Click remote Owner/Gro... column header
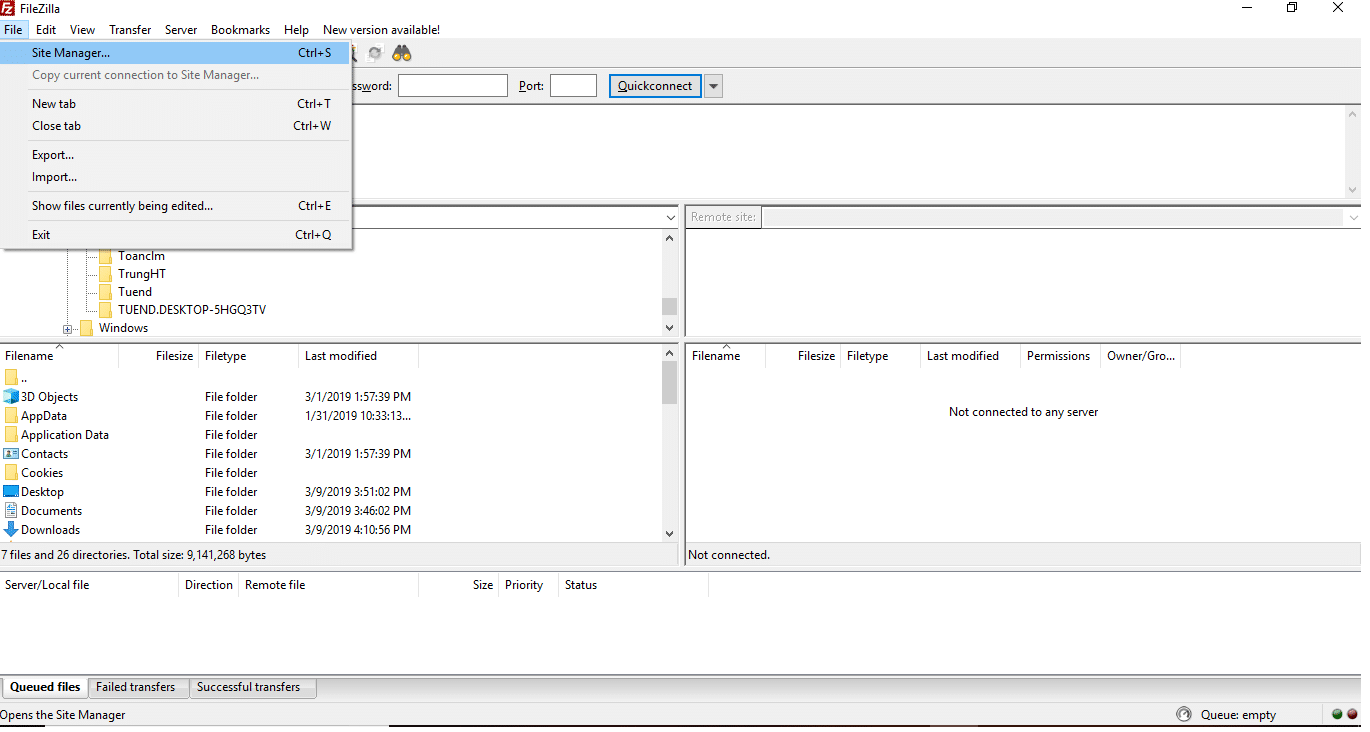The height and width of the screenshot is (732, 1370). click(1141, 356)
